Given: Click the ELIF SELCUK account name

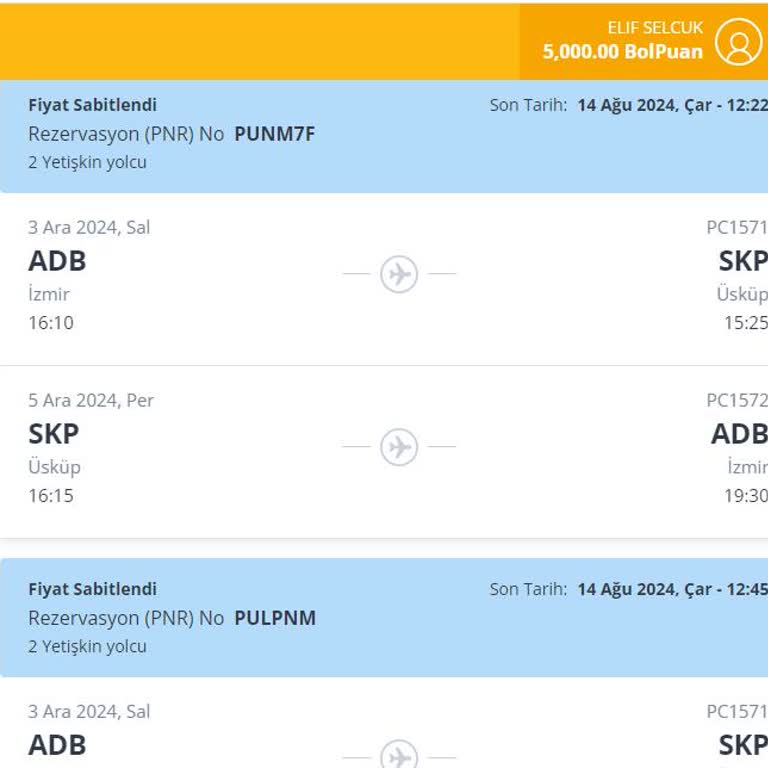Looking at the screenshot, I should coord(655,28).
